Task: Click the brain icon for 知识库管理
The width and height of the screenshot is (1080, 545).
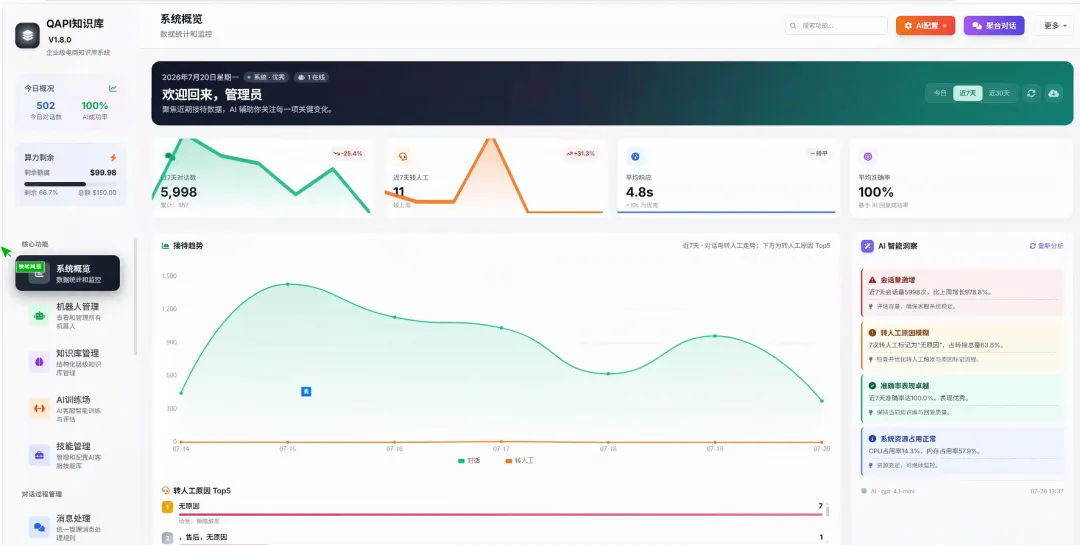Action: pos(39,362)
